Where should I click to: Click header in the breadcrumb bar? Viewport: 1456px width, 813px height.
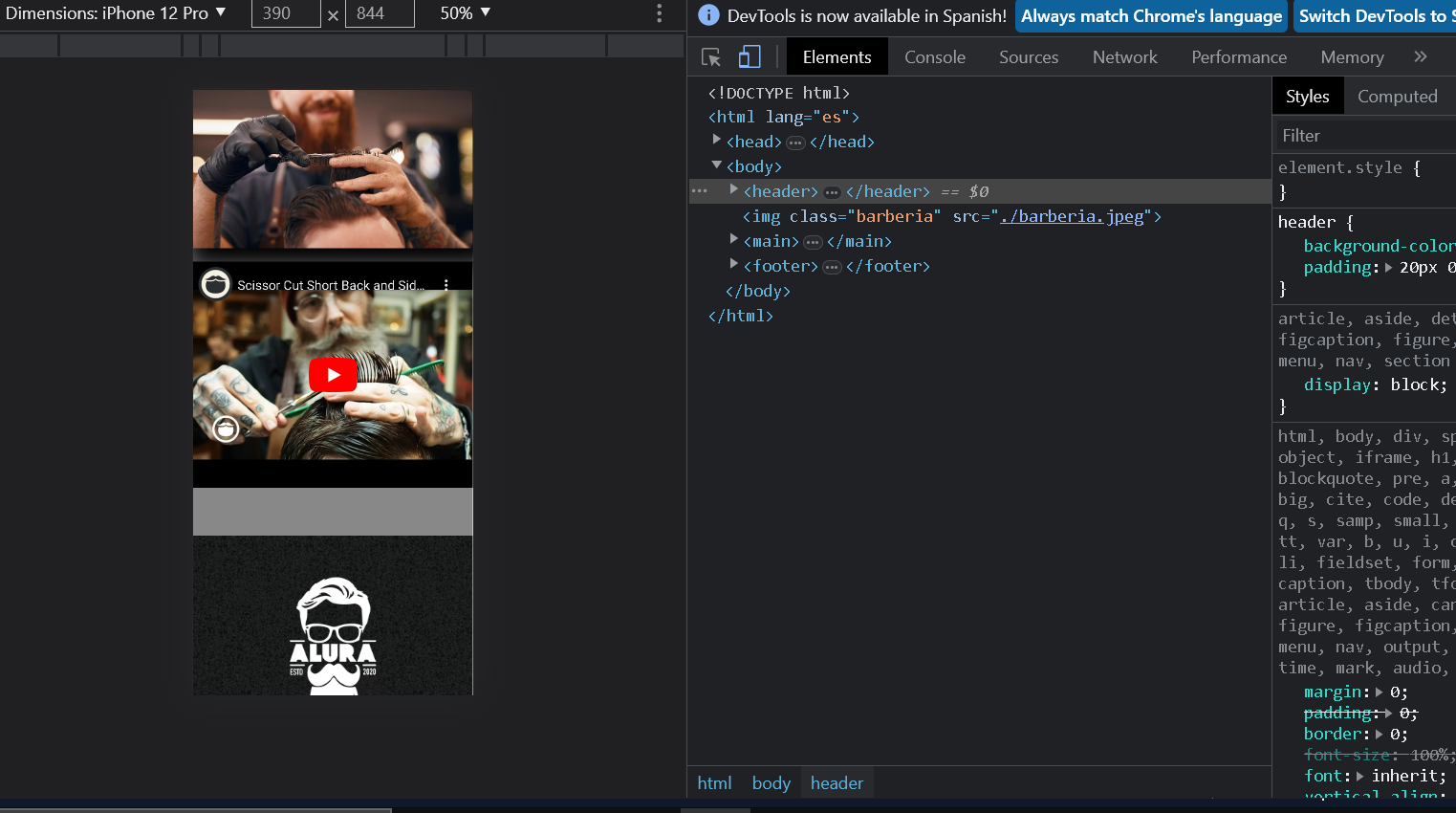tap(837, 783)
